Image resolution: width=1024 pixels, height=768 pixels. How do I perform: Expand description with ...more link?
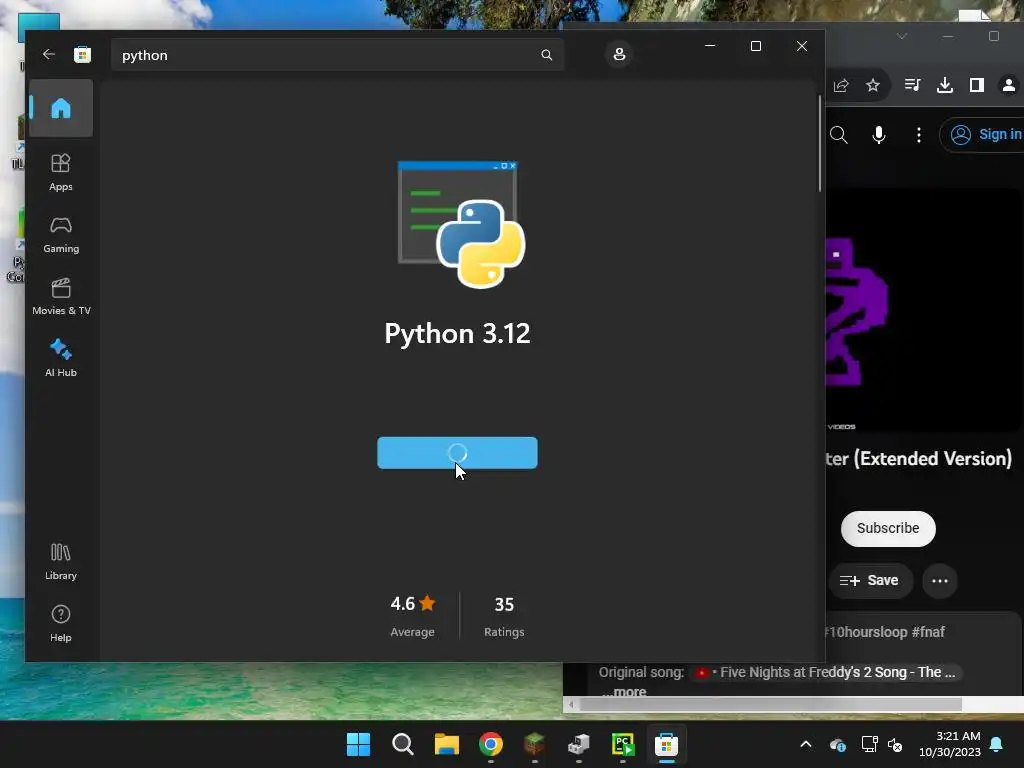624,692
